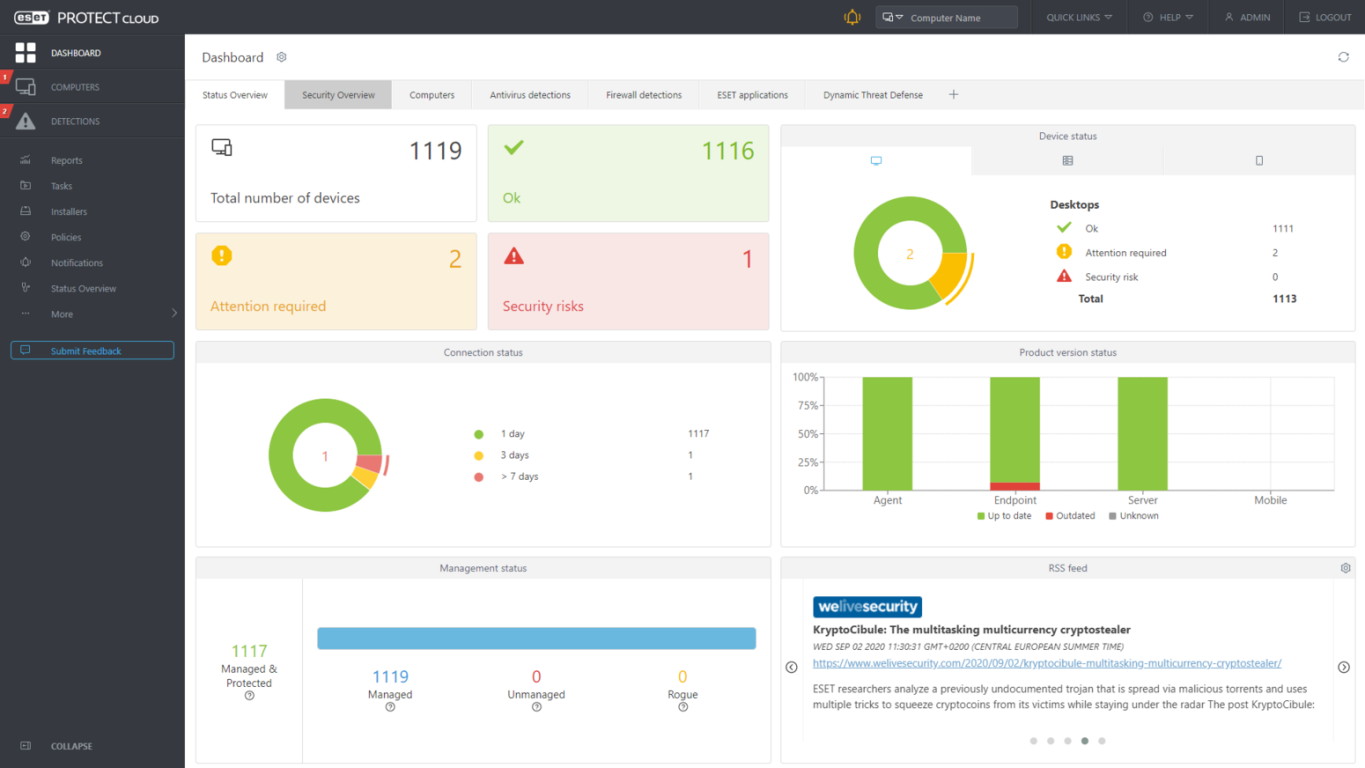This screenshot has height=768, width=1365.
Task: Open Detections warning icon in sidebar
Action: (x=26, y=122)
